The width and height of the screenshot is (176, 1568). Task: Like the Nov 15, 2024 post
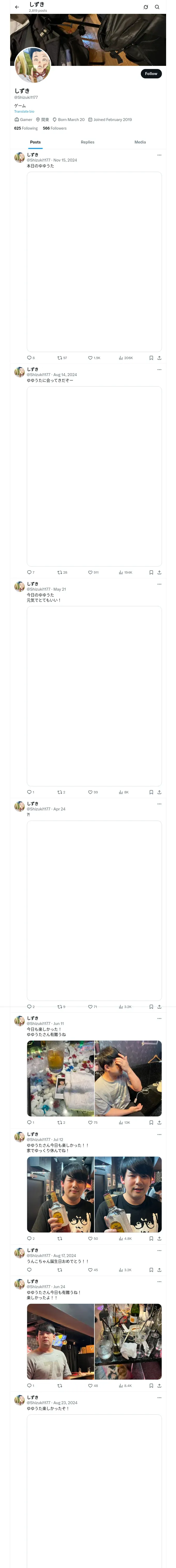tap(90, 358)
